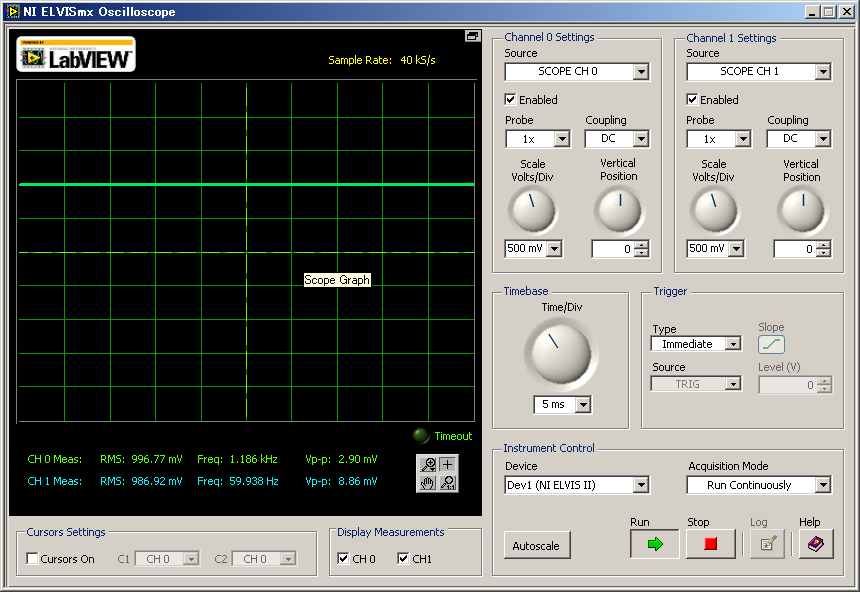The height and width of the screenshot is (592, 860).
Task: Open the Time/Div 5 ms dropdown
Action: pyautogui.click(x=562, y=405)
